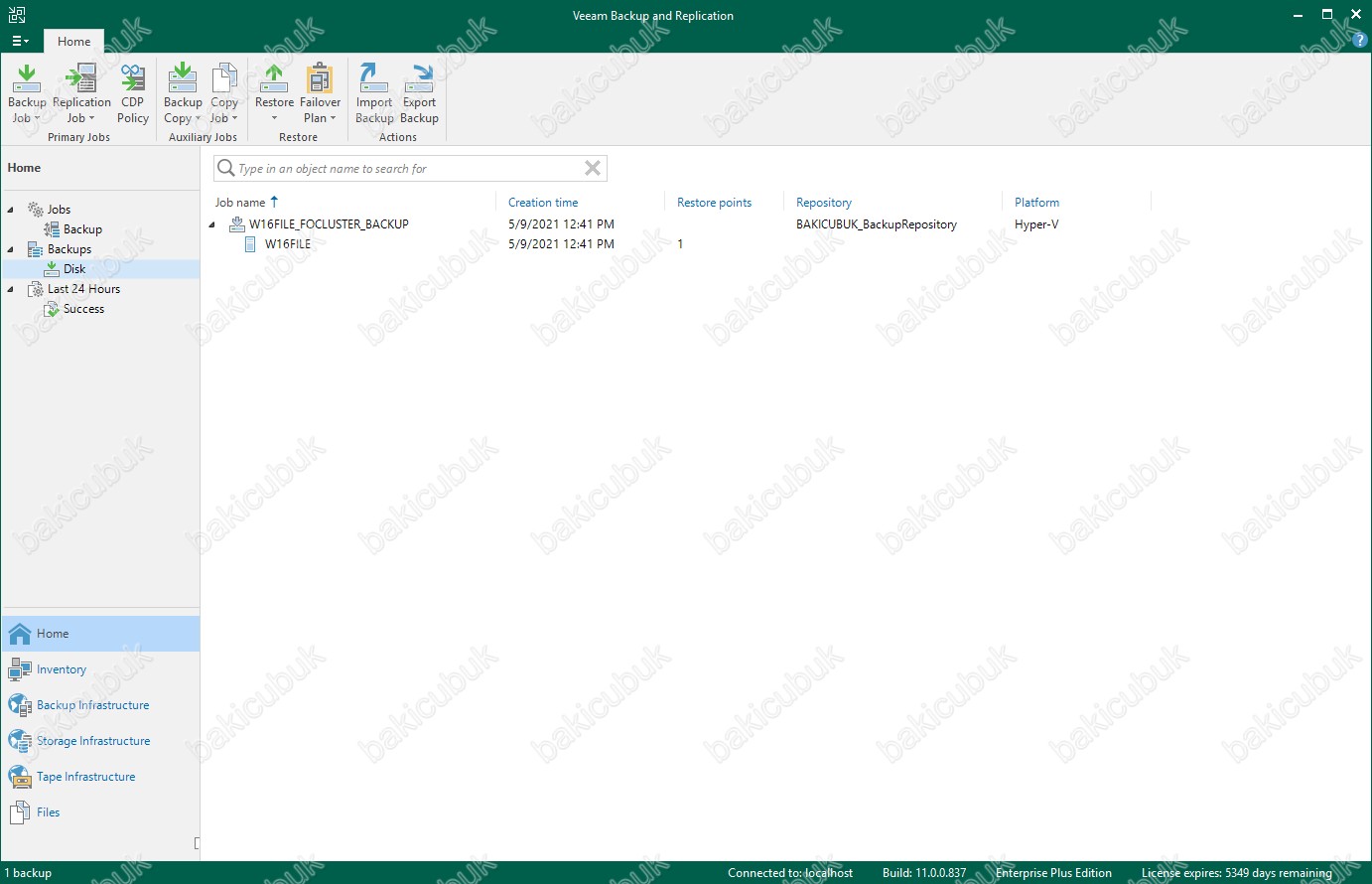Sort by Restore points column header
Viewport: 1372px width, 884px height.
click(714, 203)
